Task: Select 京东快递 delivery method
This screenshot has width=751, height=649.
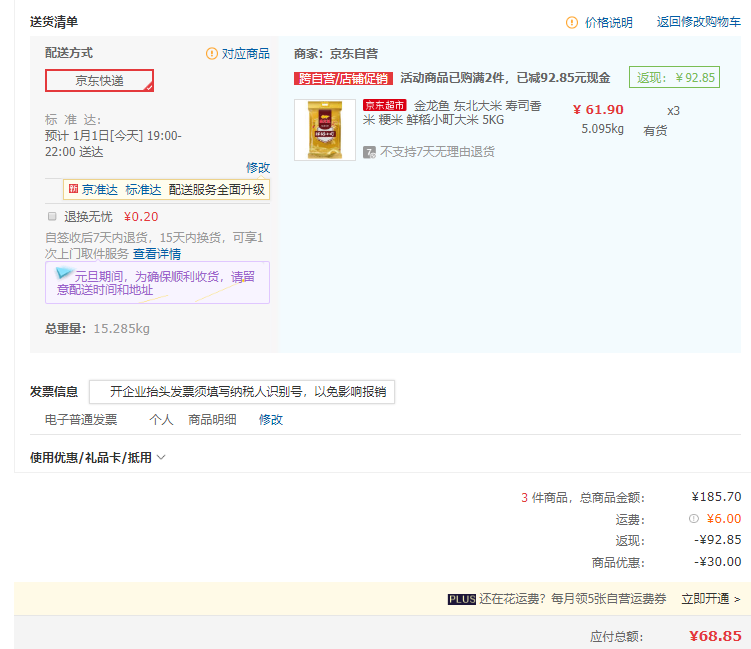Action: click(x=100, y=80)
